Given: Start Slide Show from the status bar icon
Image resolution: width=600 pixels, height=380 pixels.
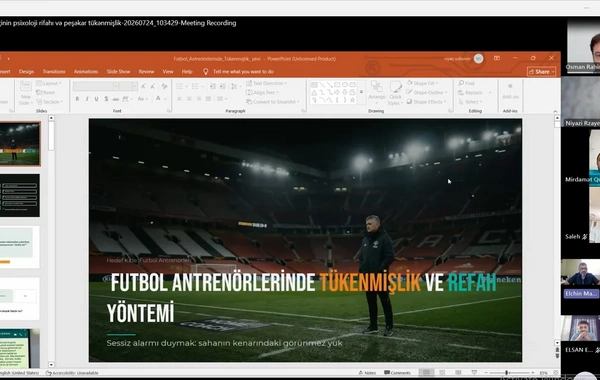Looking at the screenshot, I should 474,372.
